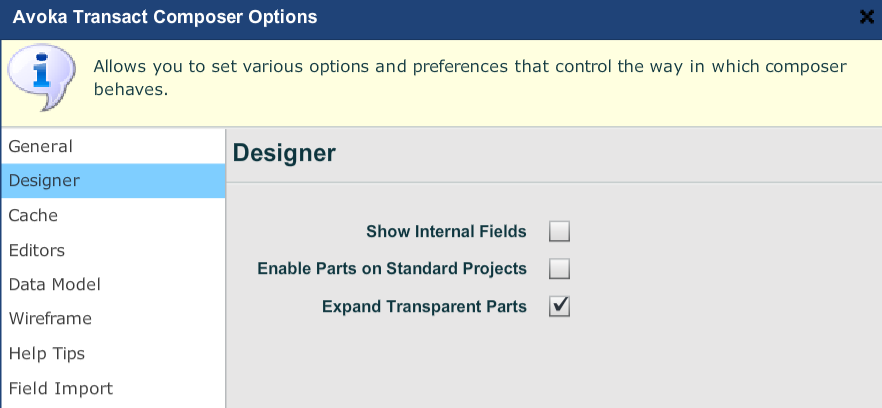Viewport: 882px width, 408px height.
Task: Click the yellow banner description text
Action: coord(470,78)
